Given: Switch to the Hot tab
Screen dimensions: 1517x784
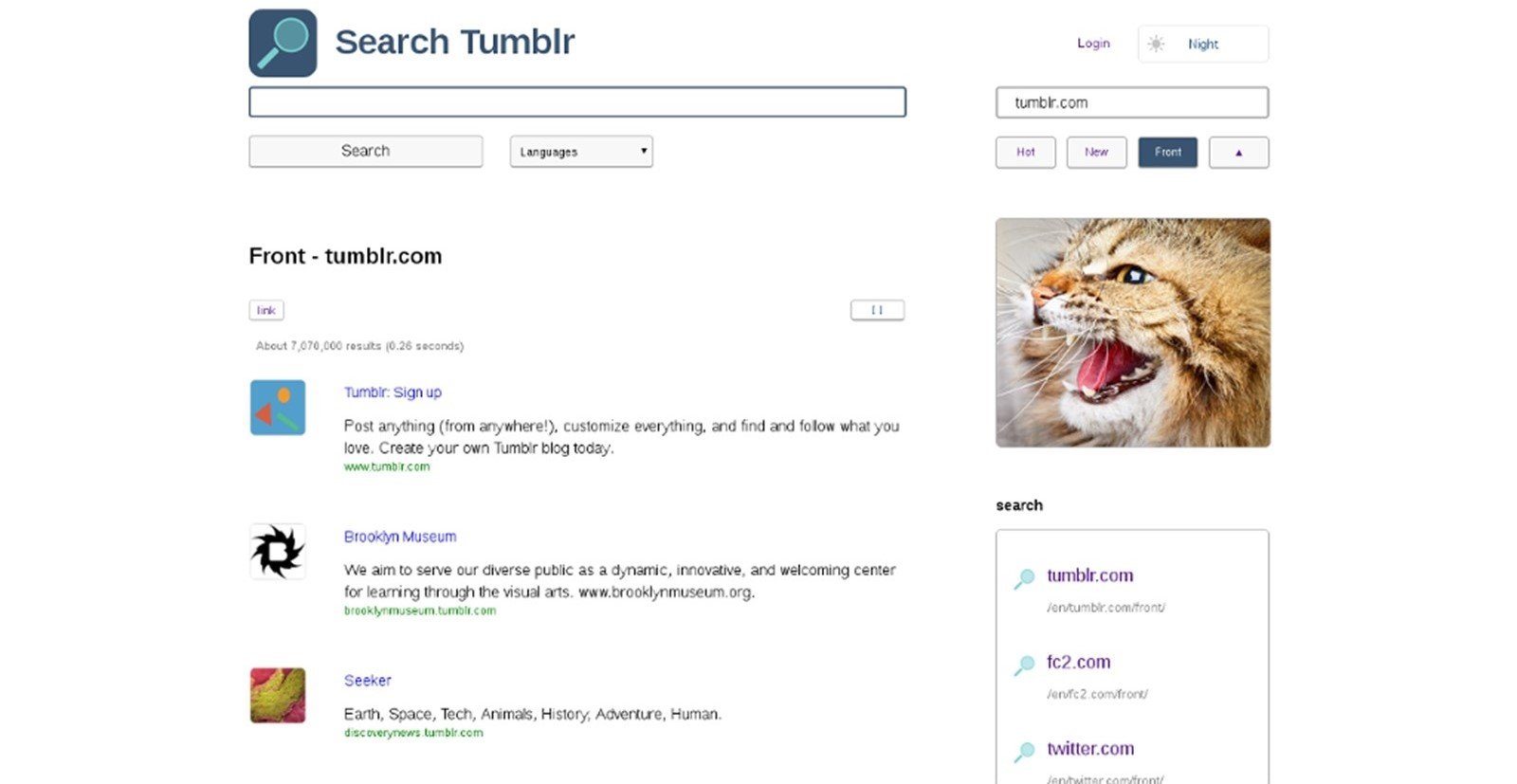Looking at the screenshot, I should (1025, 153).
